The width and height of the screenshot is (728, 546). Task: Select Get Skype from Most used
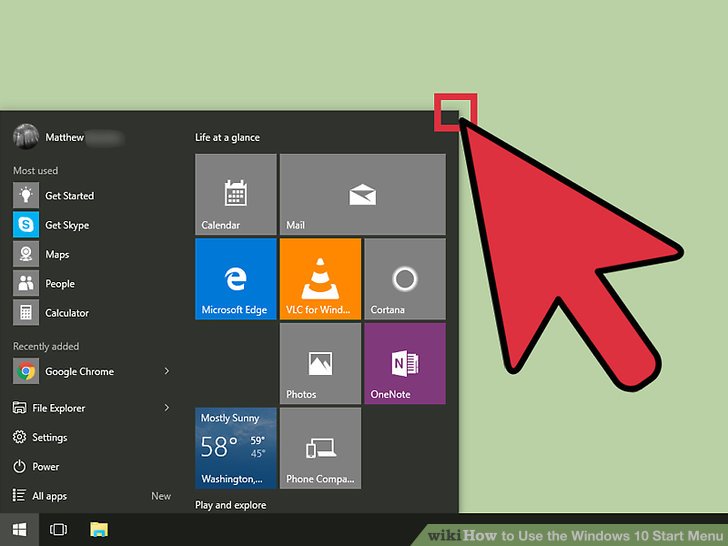pyautogui.click(x=67, y=225)
